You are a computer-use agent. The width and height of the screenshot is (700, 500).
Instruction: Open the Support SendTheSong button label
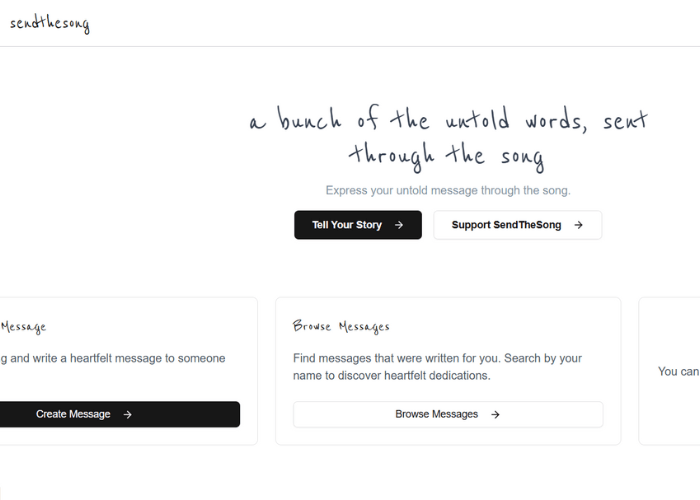pos(507,225)
